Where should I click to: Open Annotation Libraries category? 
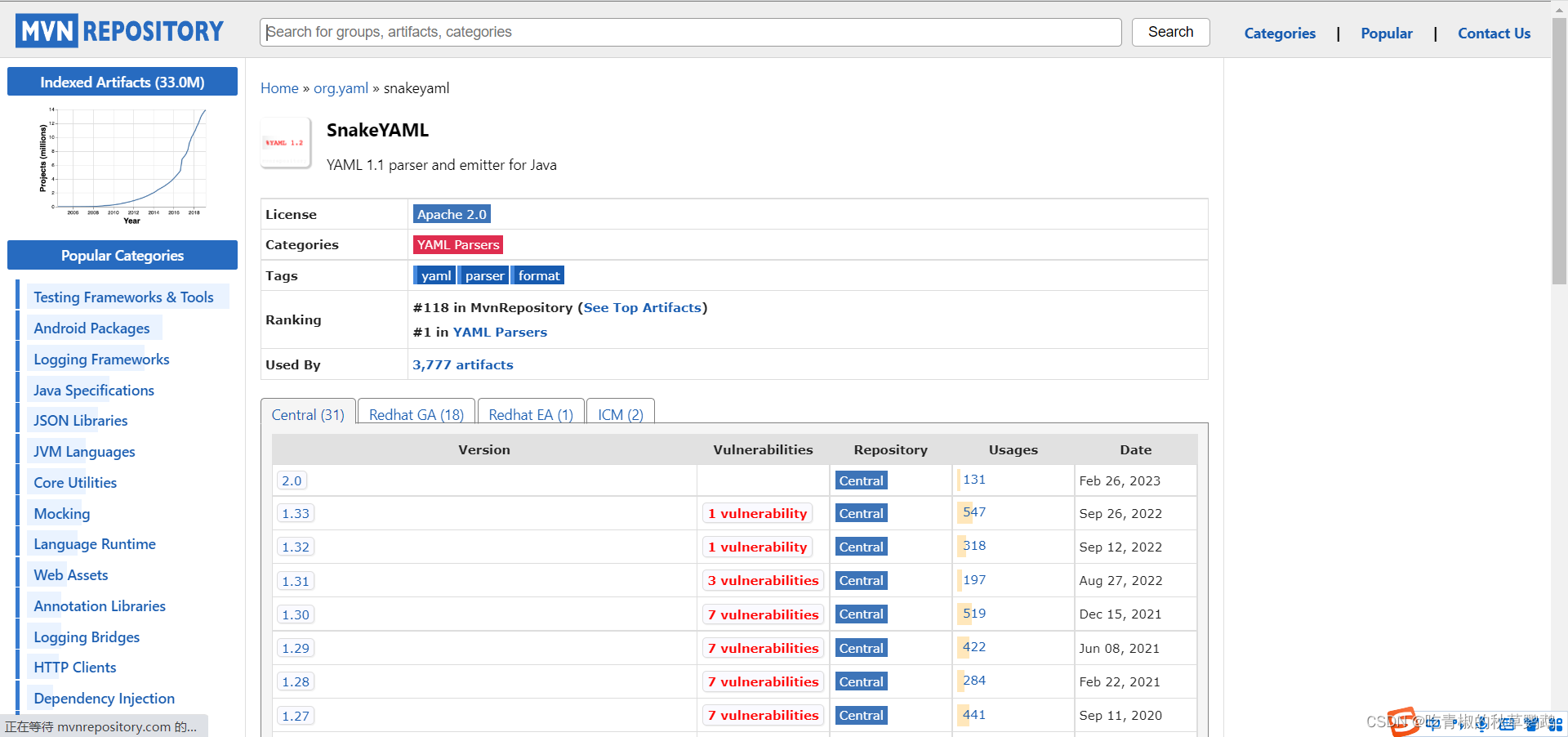(x=100, y=606)
